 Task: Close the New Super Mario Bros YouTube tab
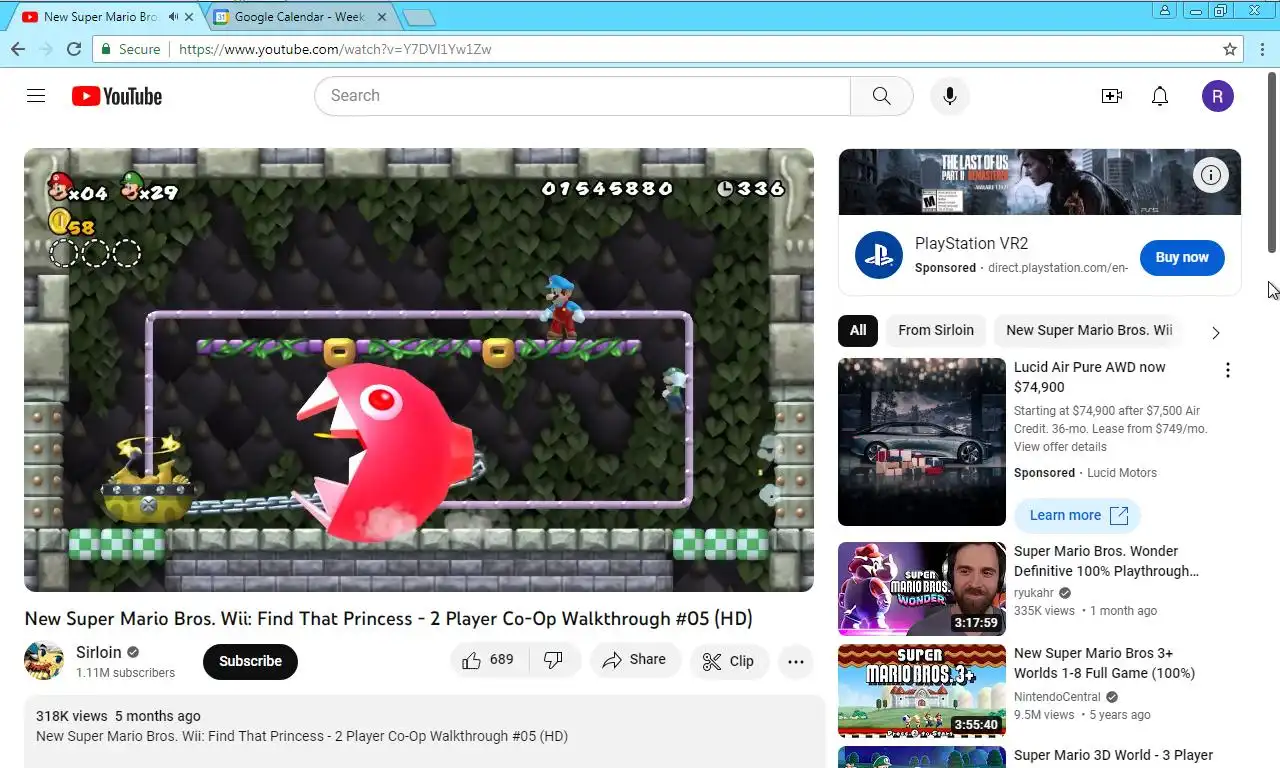191,17
